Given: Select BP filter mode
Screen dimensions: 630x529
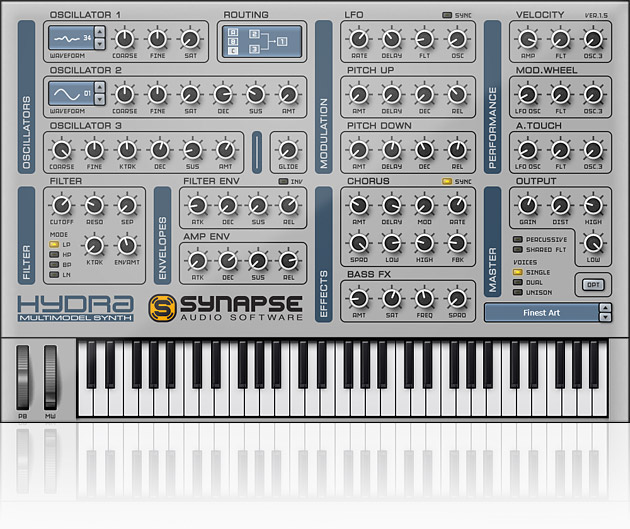Looking at the screenshot, I should (x=54, y=265).
